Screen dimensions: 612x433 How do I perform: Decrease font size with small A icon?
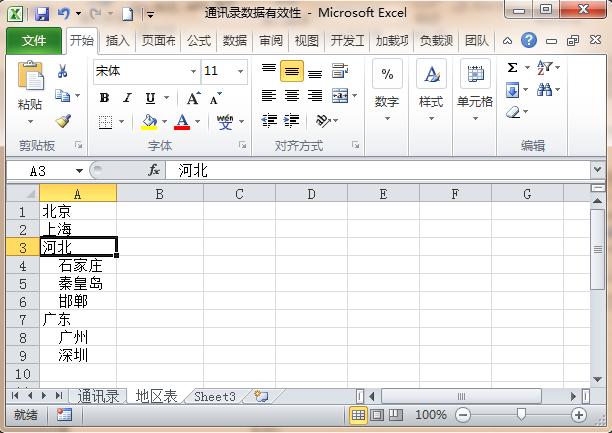point(215,98)
